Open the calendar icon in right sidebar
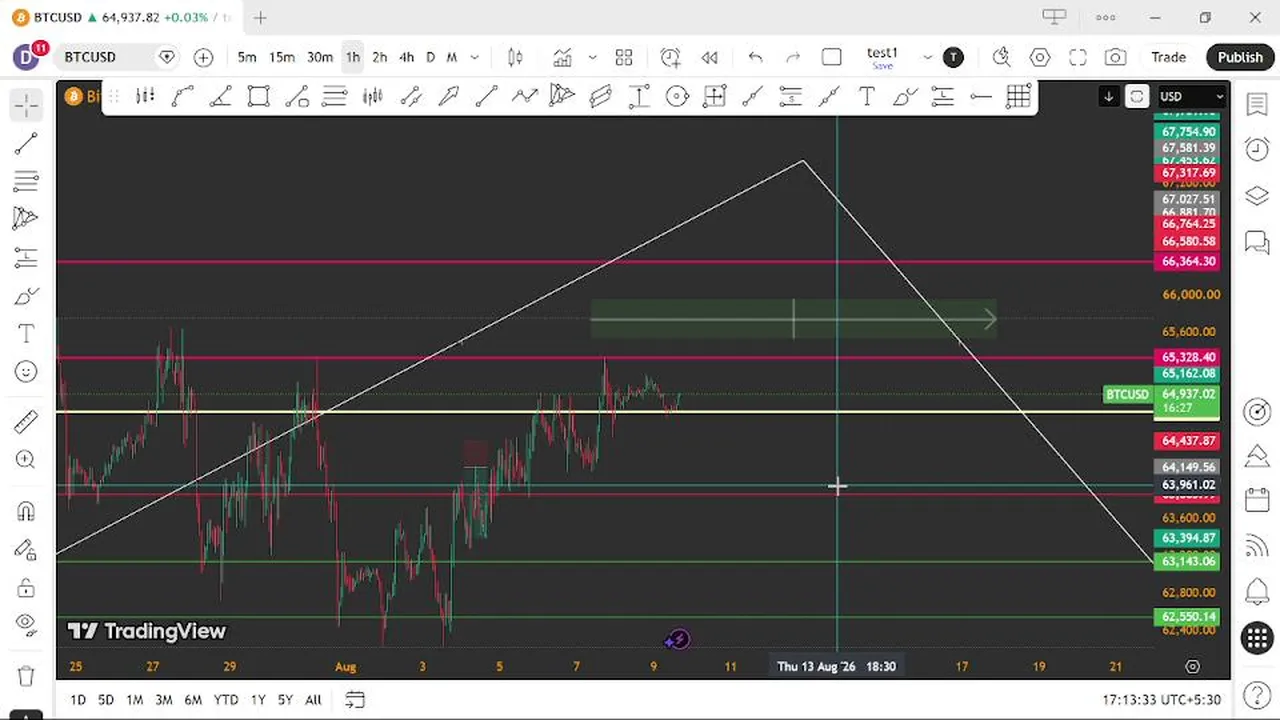The height and width of the screenshot is (720, 1280). coord(1257,500)
